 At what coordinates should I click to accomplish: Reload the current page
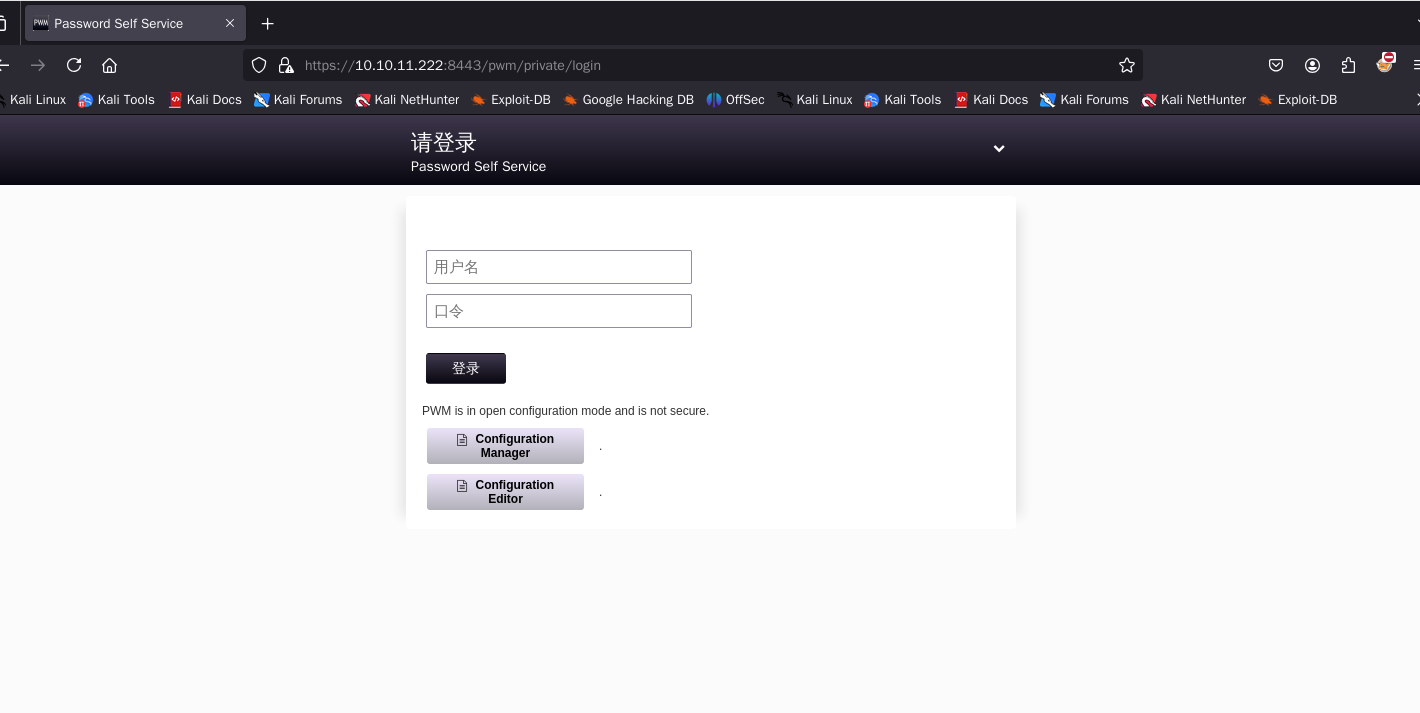[x=74, y=65]
